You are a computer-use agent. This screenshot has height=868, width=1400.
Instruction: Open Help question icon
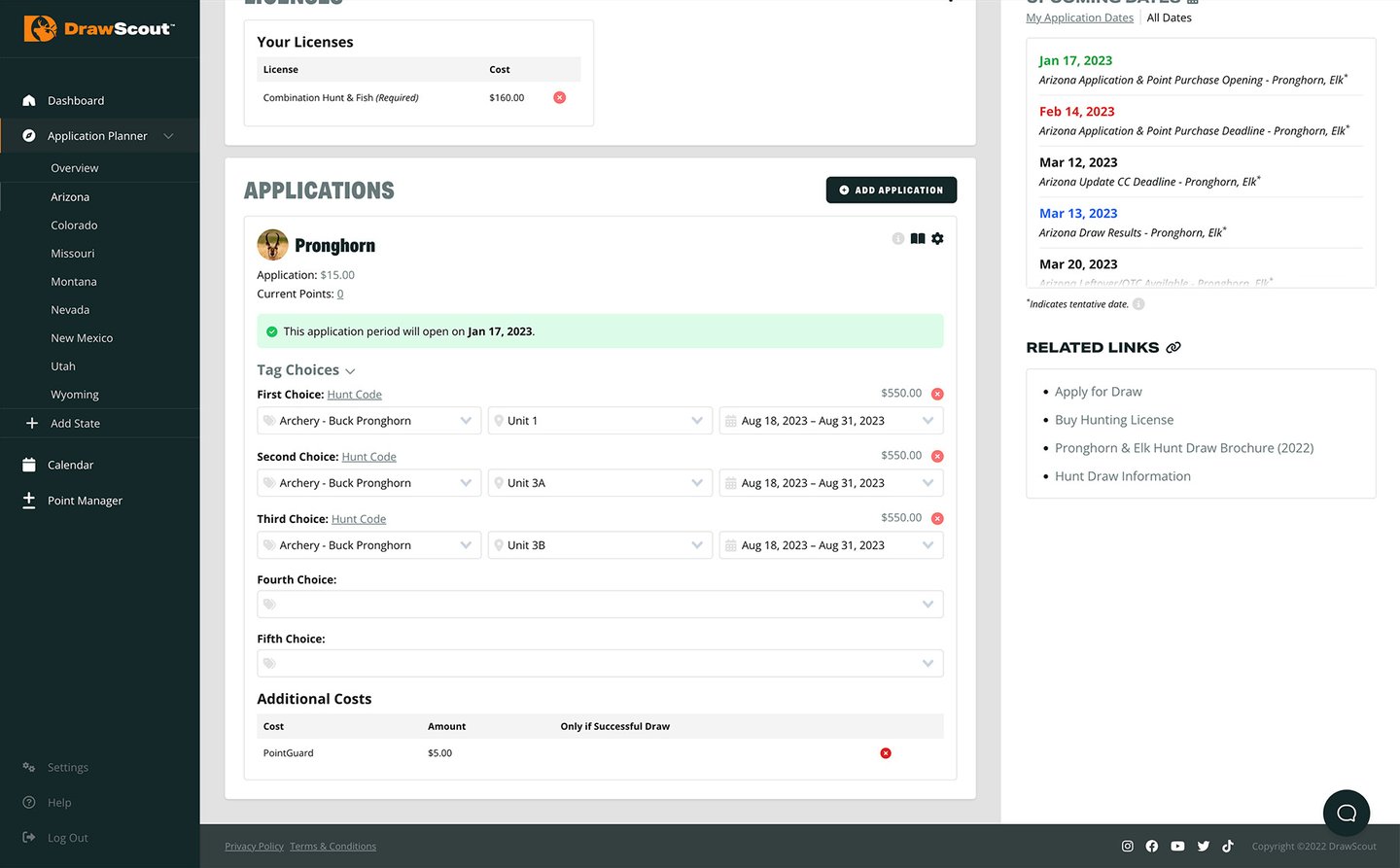tap(29, 802)
